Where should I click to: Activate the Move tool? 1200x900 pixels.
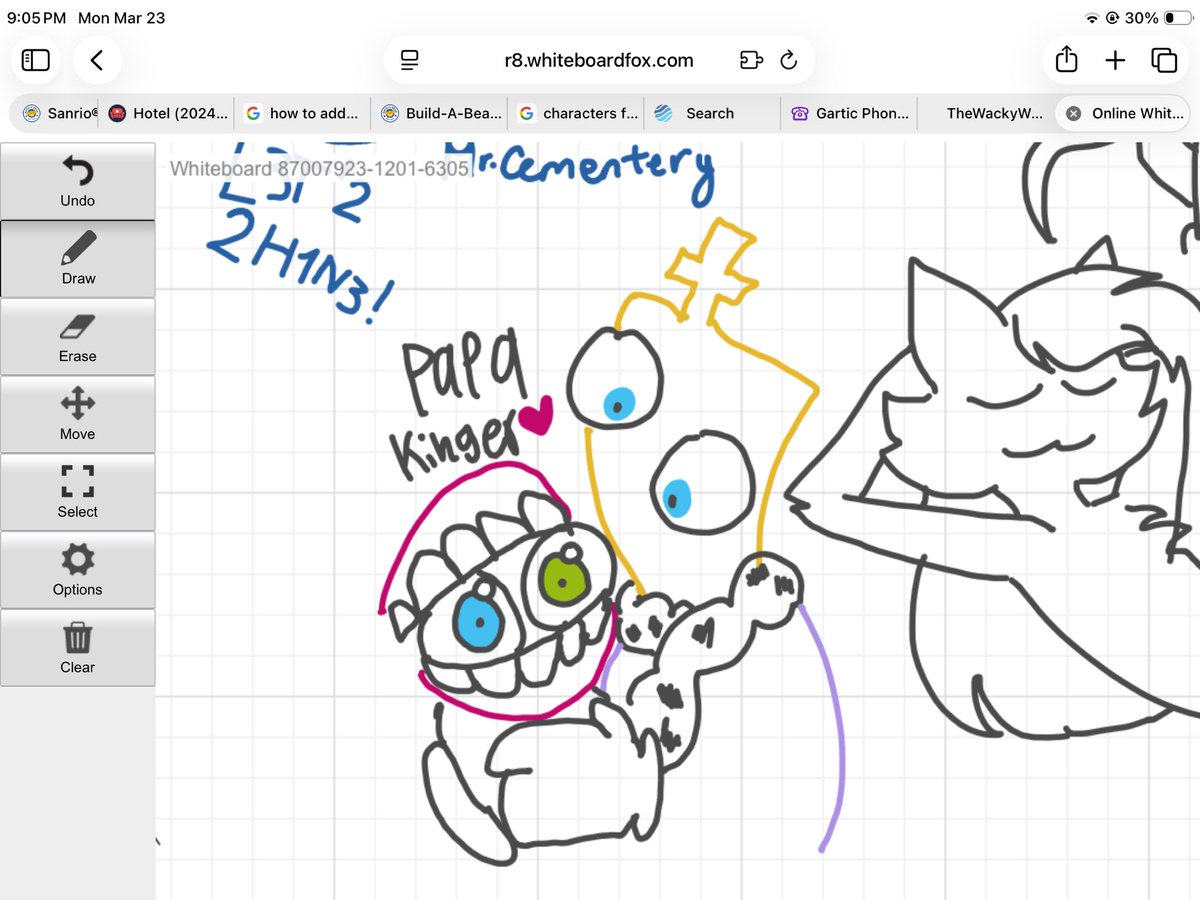tap(78, 414)
